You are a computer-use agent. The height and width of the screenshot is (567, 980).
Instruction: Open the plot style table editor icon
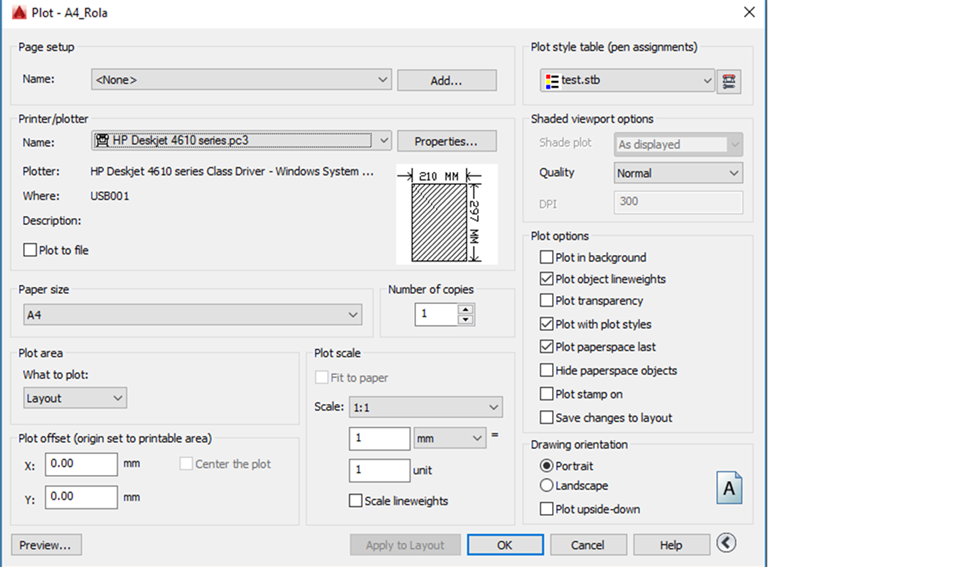729,81
